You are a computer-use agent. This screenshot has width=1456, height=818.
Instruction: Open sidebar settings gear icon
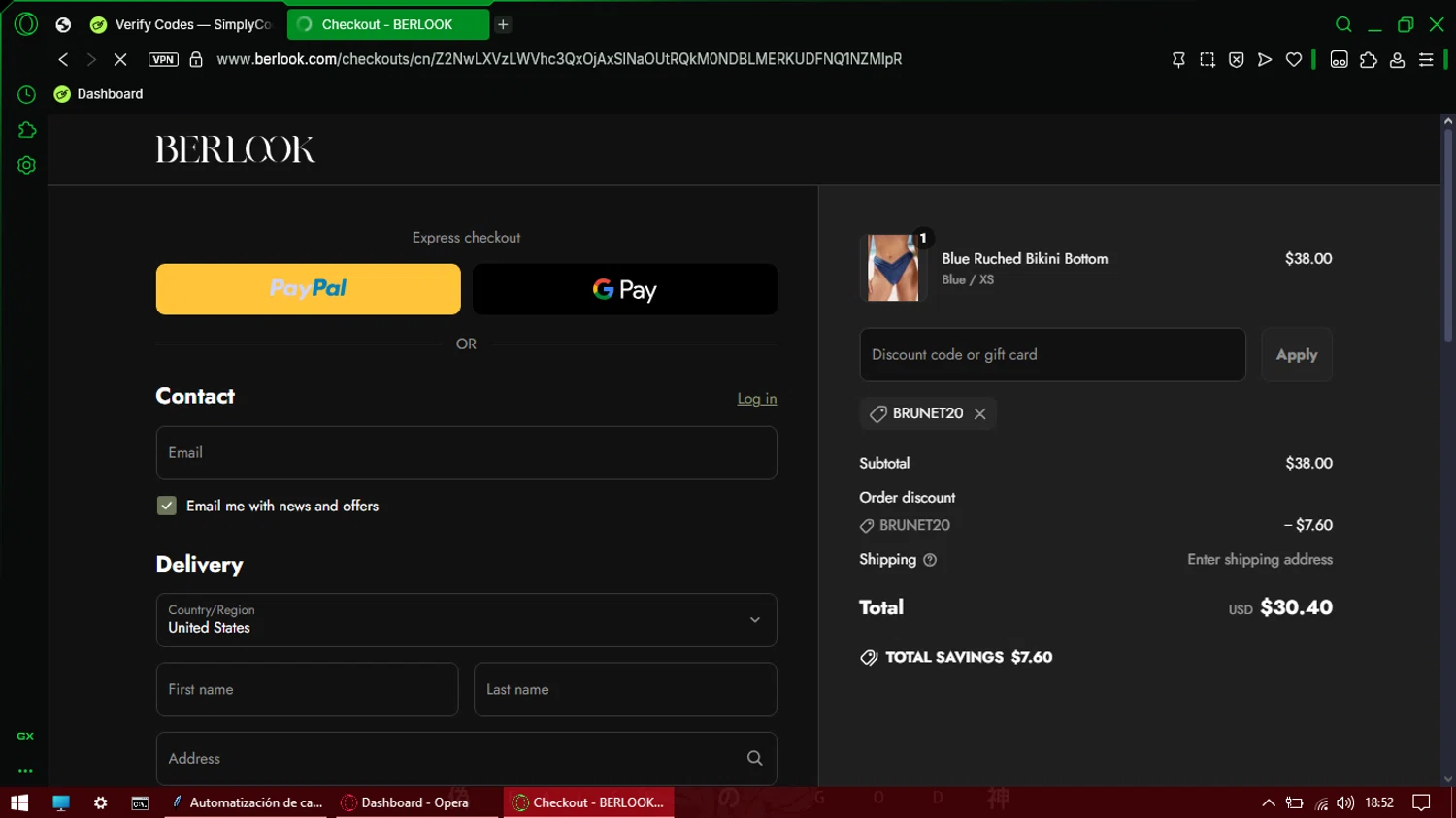tap(26, 165)
